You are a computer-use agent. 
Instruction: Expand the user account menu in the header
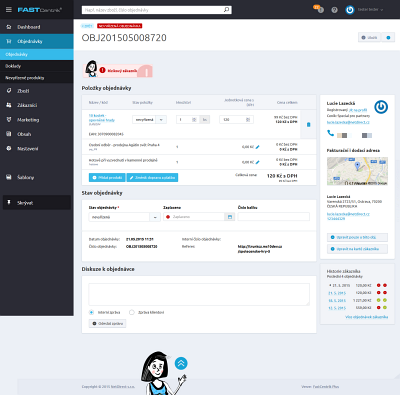[370, 10]
